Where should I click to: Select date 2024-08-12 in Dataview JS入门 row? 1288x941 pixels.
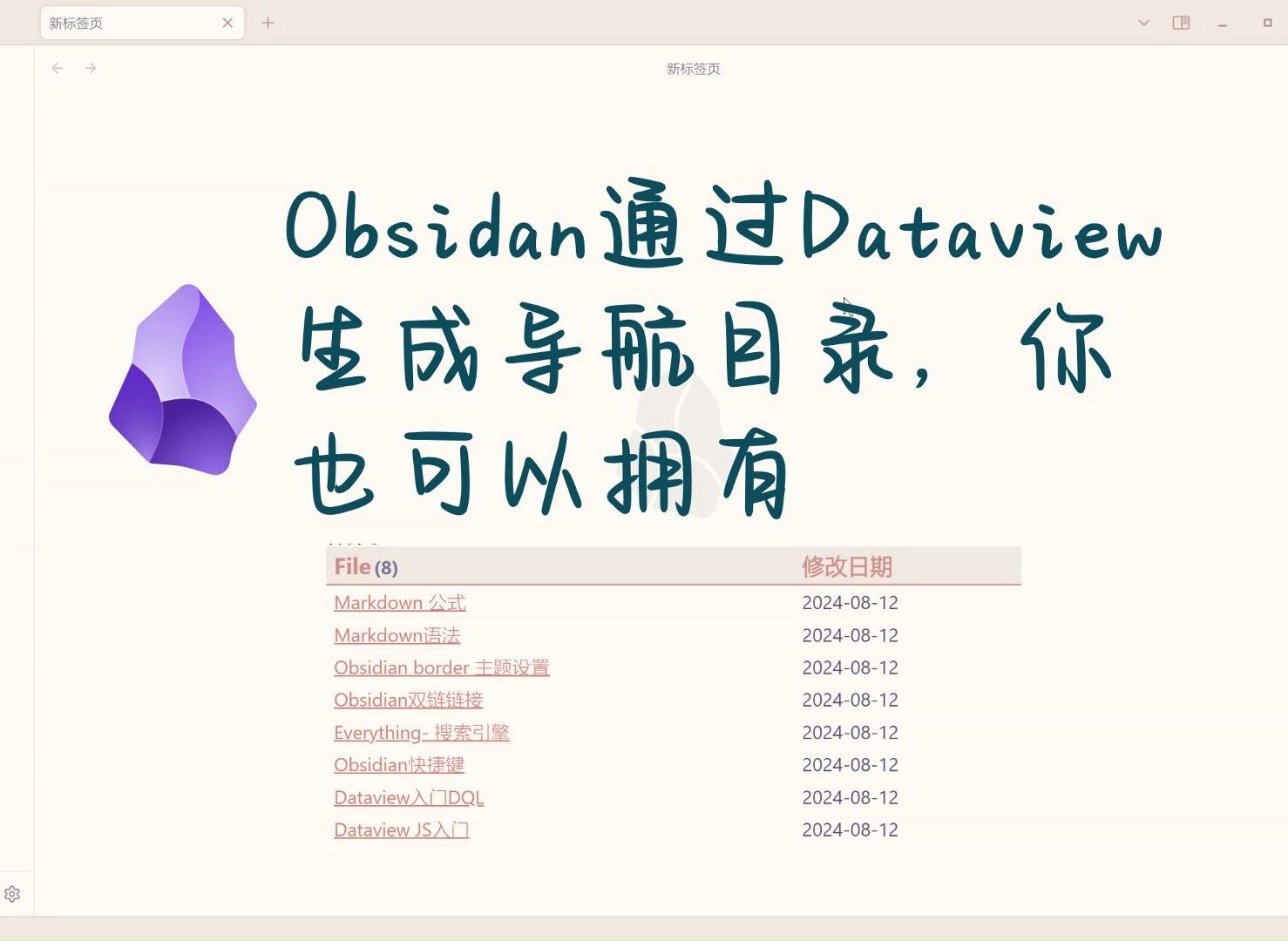tap(850, 829)
